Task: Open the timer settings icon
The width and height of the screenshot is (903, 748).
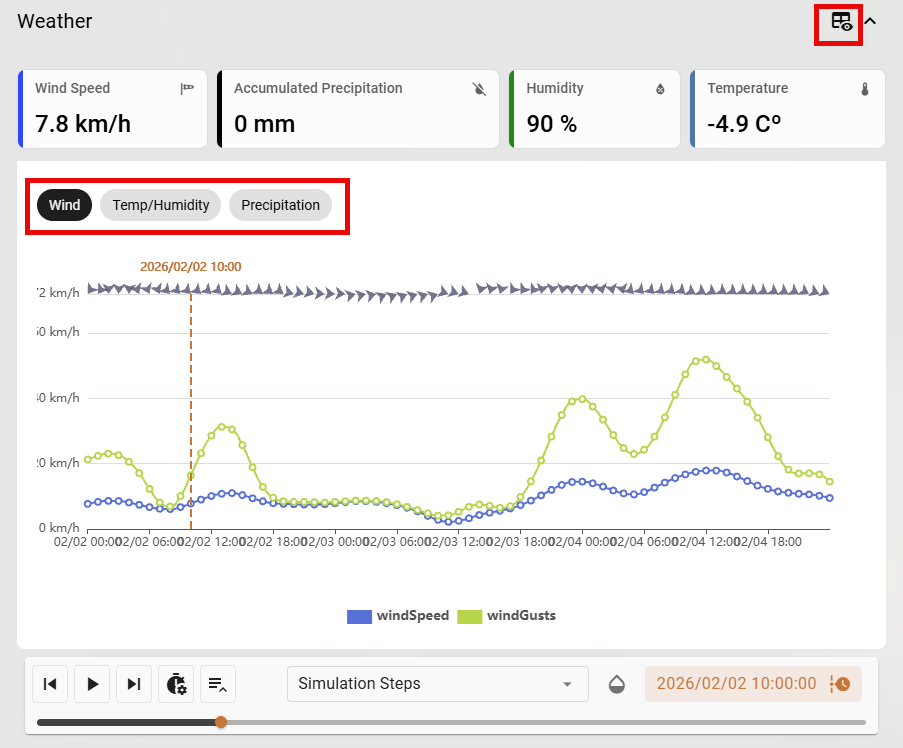Action: [176, 684]
